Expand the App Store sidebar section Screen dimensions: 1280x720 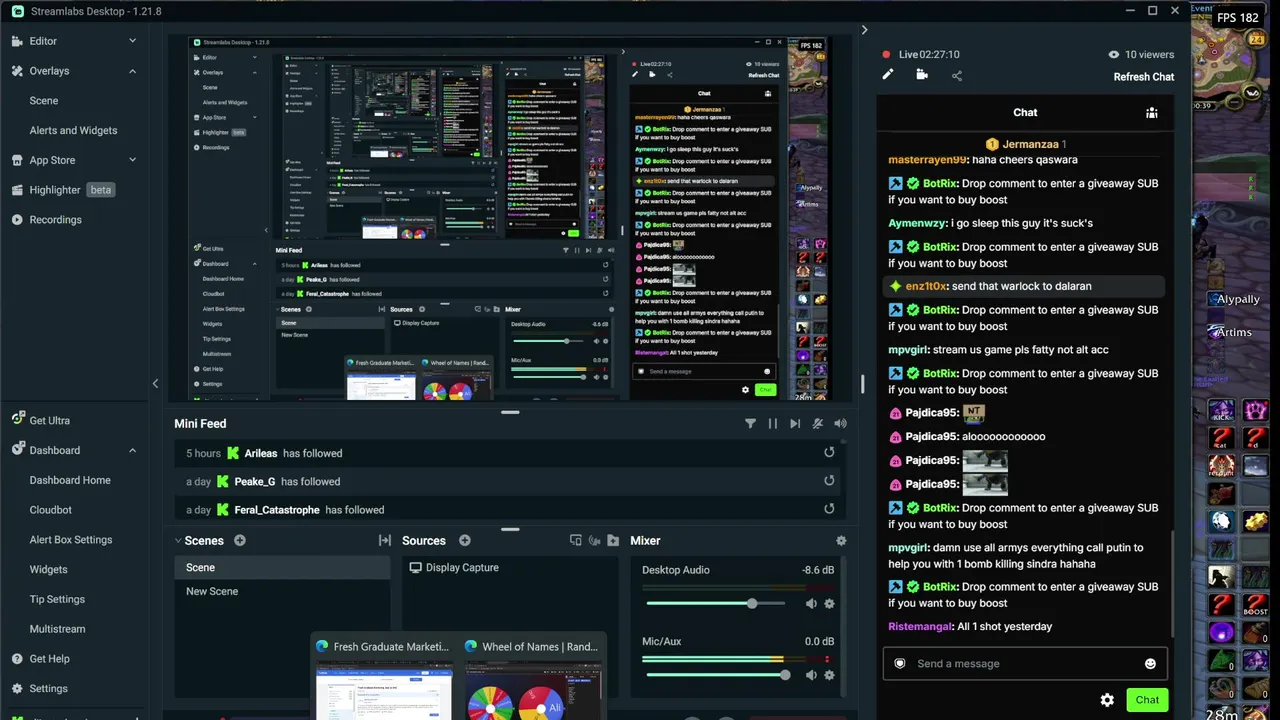pos(132,160)
